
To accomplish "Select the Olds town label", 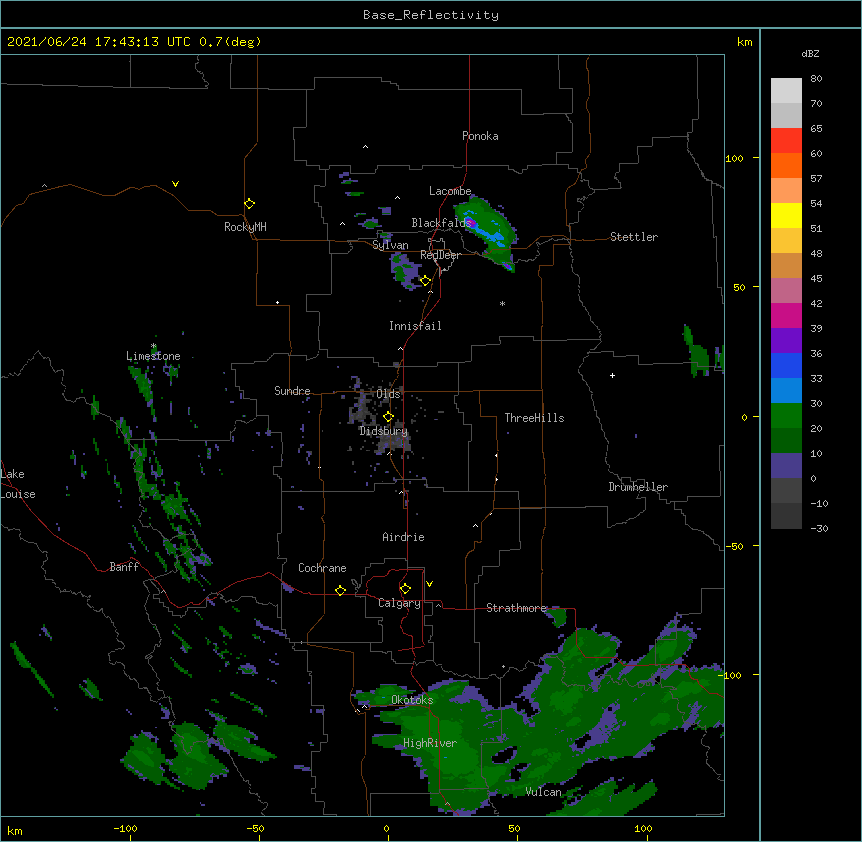I will [388, 394].
